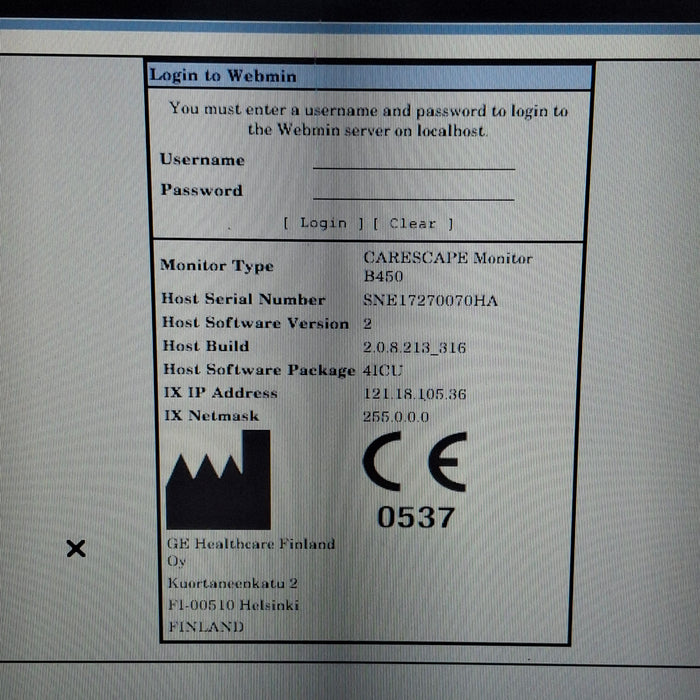Click the IP address value 121.18.105.36

click(x=415, y=394)
